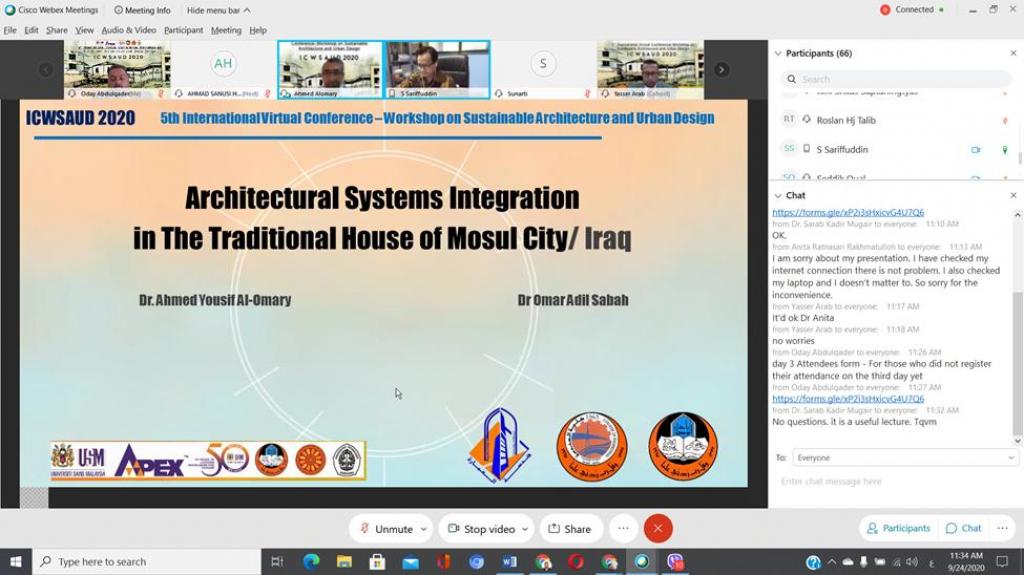The width and height of the screenshot is (1024, 575).
Task: Toggle the Participants panel button
Action: tap(898, 528)
